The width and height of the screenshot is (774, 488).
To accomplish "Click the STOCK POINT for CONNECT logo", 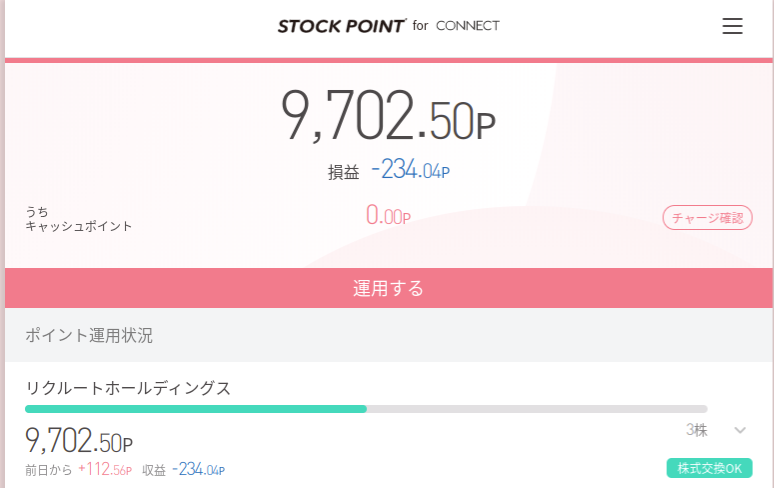I will point(388,26).
